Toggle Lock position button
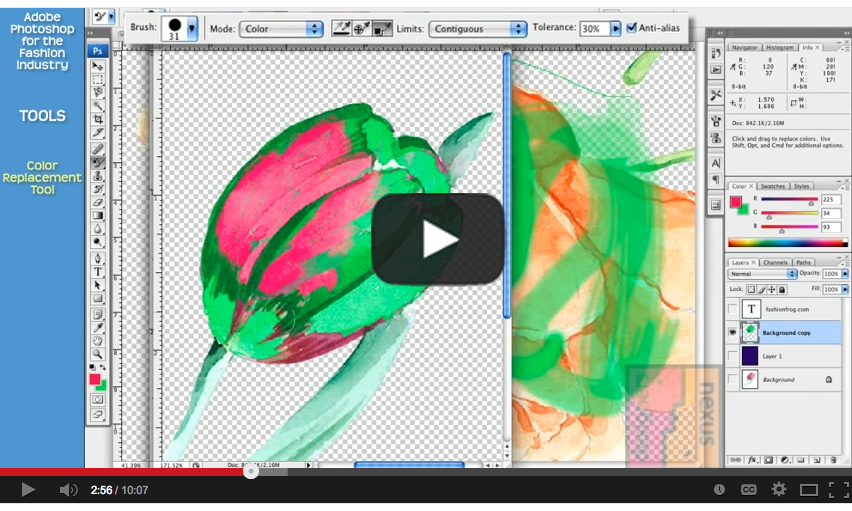The width and height of the screenshot is (852, 511). point(772,290)
